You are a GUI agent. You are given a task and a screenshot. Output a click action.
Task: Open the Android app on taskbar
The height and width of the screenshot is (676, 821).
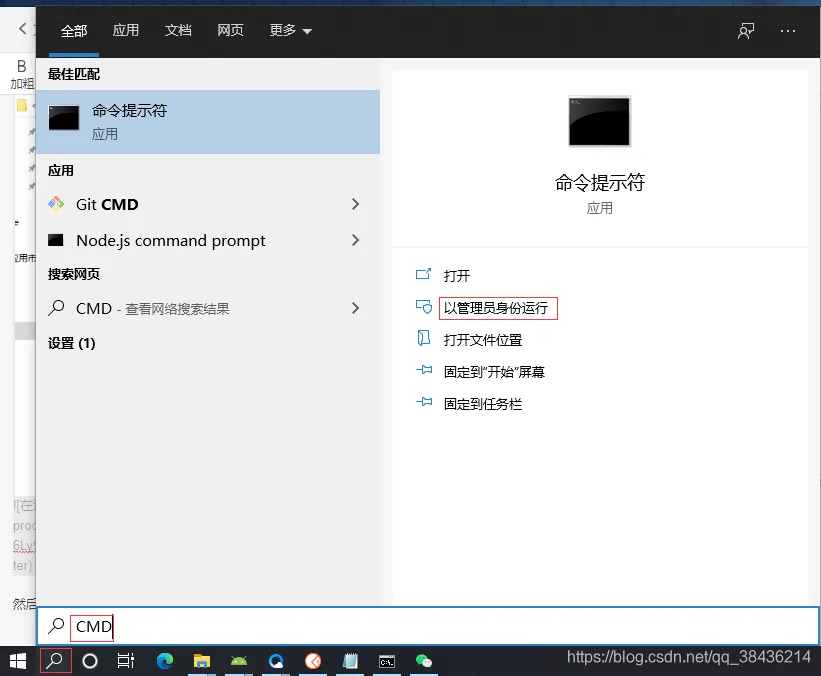tap(239, 661)
